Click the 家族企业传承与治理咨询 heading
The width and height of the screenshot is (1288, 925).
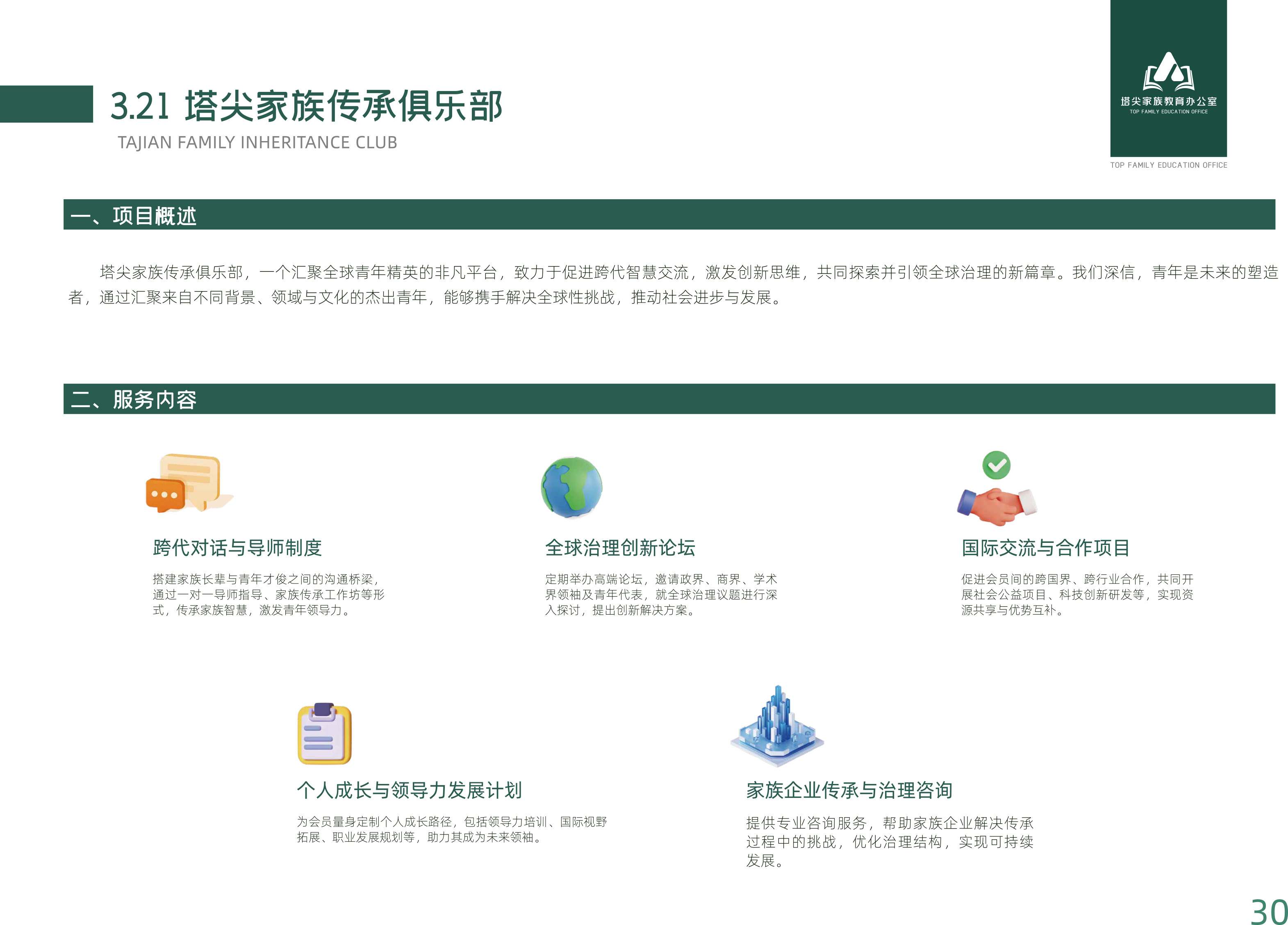pyautogui.click(x=849, y=791)
